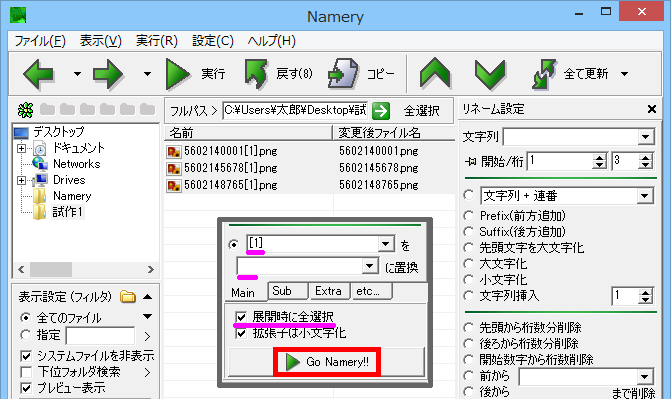671x399 pixels.
Task: Click the コピー copy icon
Action: [x=342, y=74]
